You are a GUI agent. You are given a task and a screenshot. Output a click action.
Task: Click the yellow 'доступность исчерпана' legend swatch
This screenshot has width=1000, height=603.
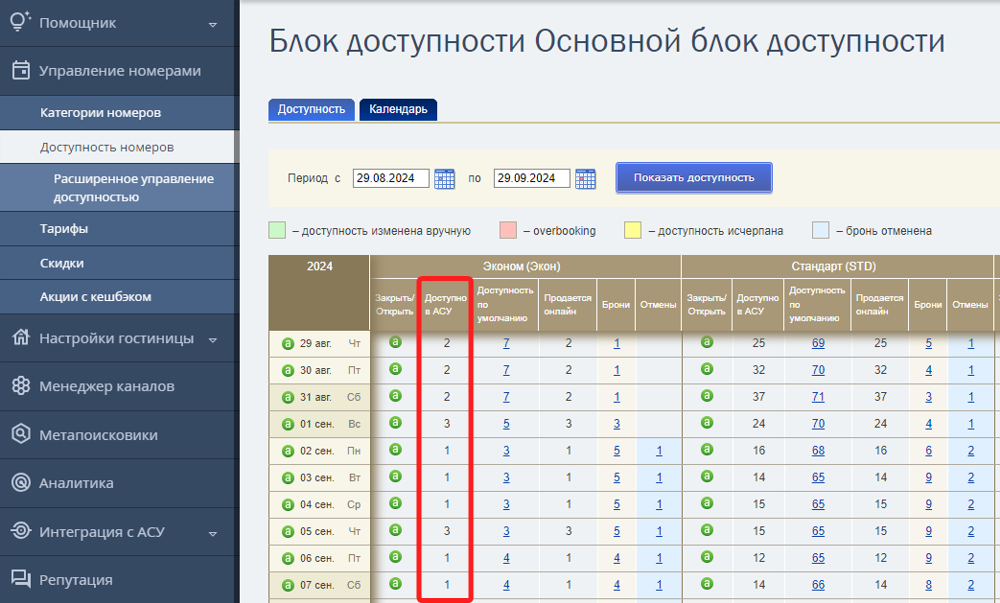(x=633, y=231)
